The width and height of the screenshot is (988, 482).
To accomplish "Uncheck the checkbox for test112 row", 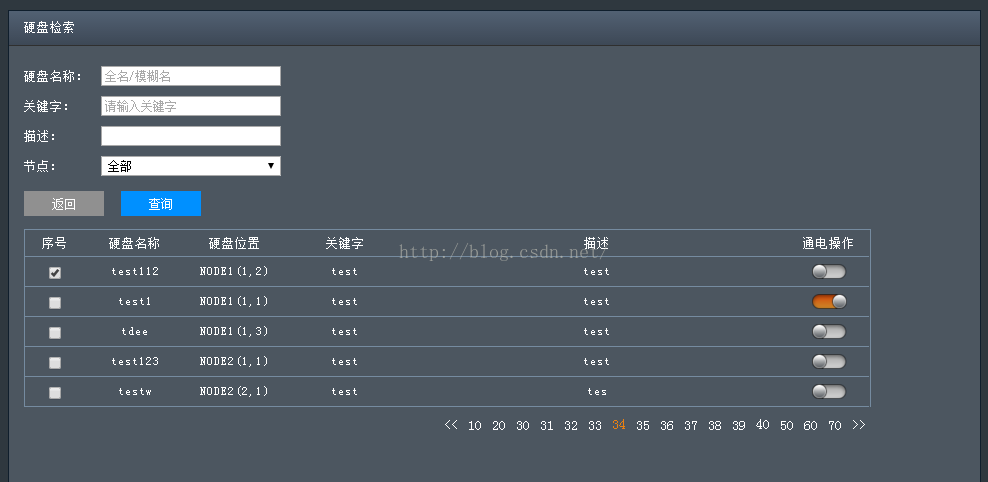I will [x=55, y=273].
